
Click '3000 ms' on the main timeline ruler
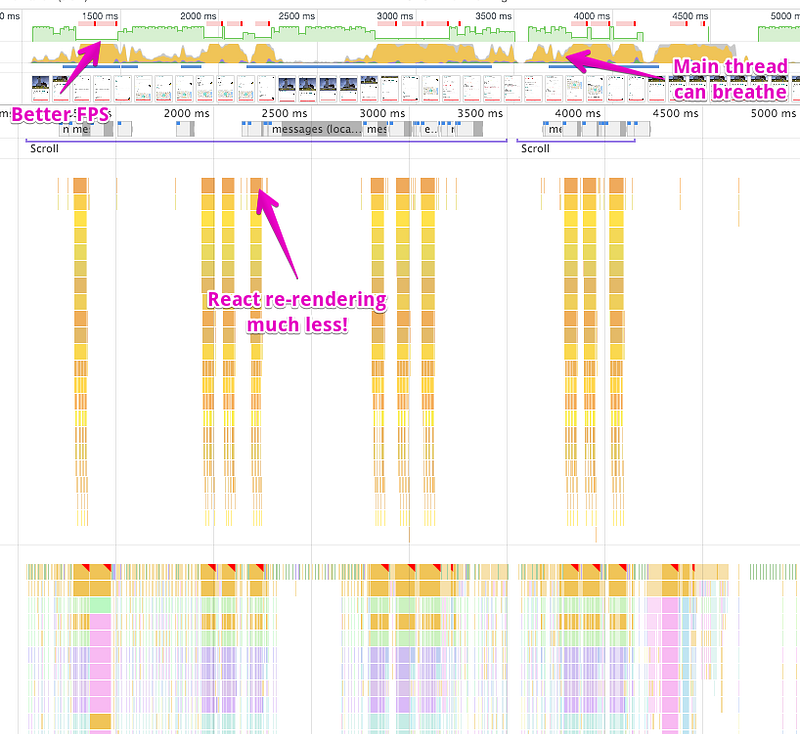382,113
